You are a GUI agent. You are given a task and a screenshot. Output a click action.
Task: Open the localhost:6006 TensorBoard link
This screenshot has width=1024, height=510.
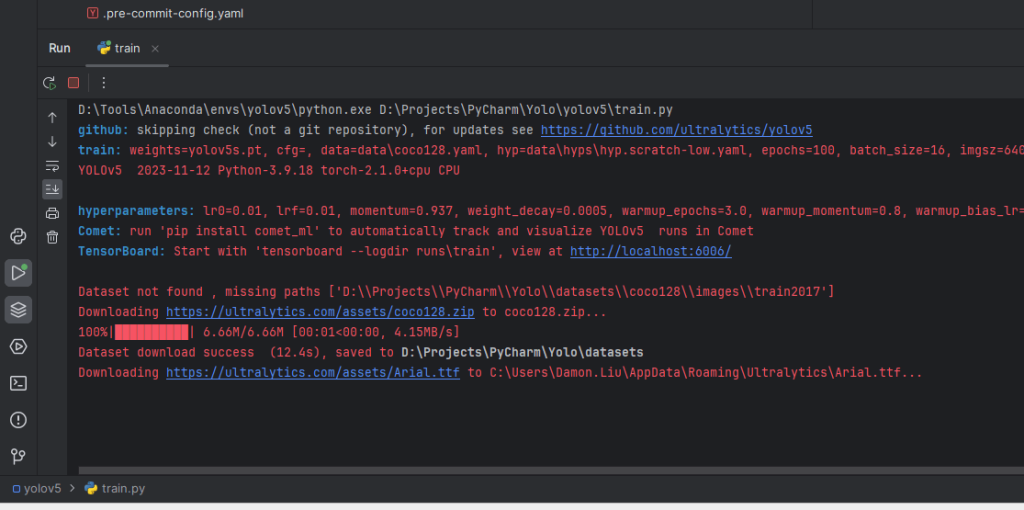650,251
